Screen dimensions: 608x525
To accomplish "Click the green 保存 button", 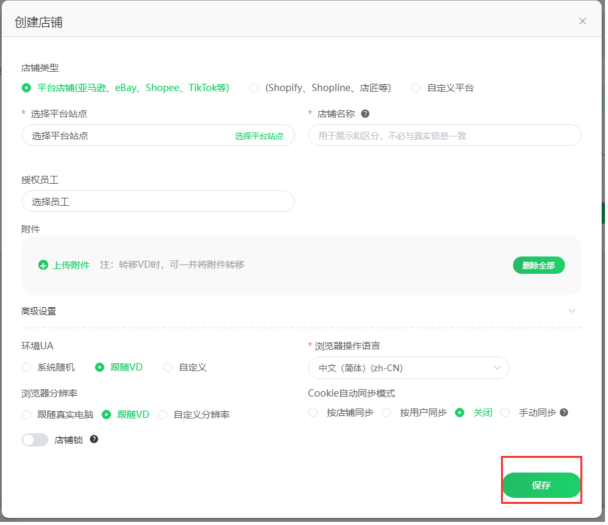I will coord(544,487).
